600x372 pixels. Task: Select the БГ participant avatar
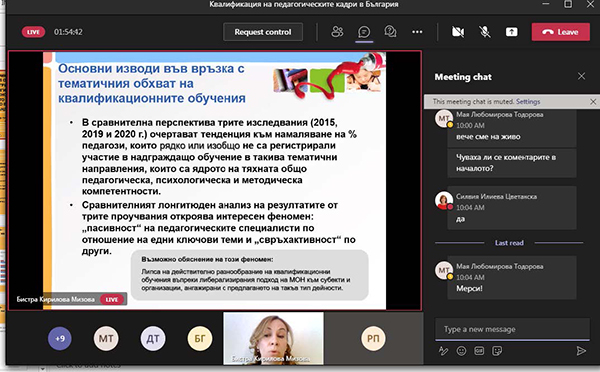coord(200,338)
